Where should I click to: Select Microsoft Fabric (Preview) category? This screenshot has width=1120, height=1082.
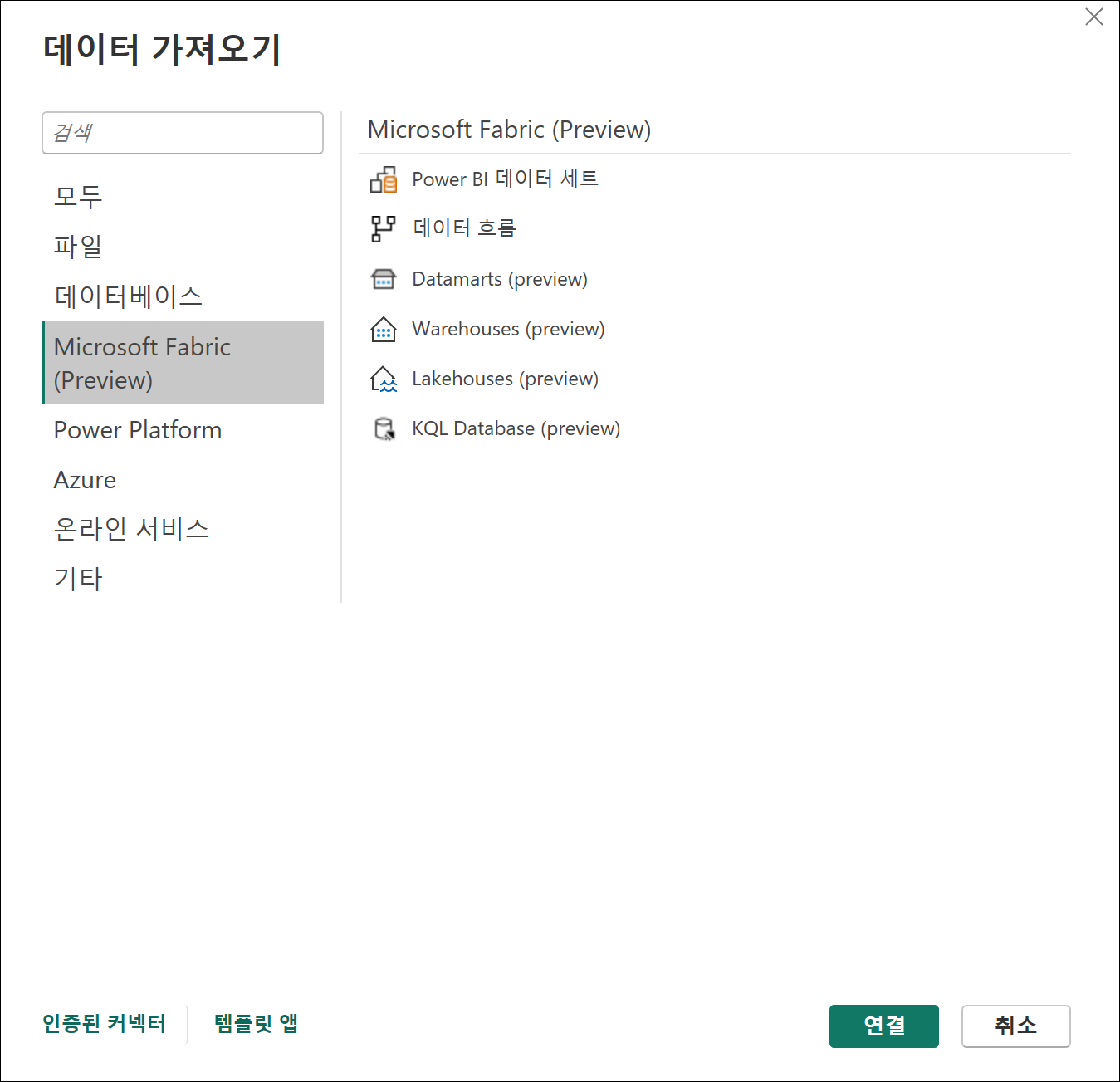183,362
